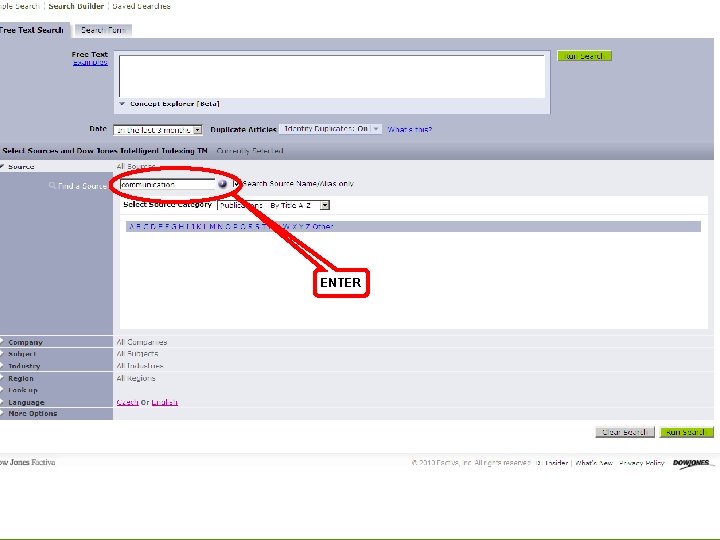Viewport: 720px width, 540px height.
Task: Click the All Regions text
Action: pos(136,378)
